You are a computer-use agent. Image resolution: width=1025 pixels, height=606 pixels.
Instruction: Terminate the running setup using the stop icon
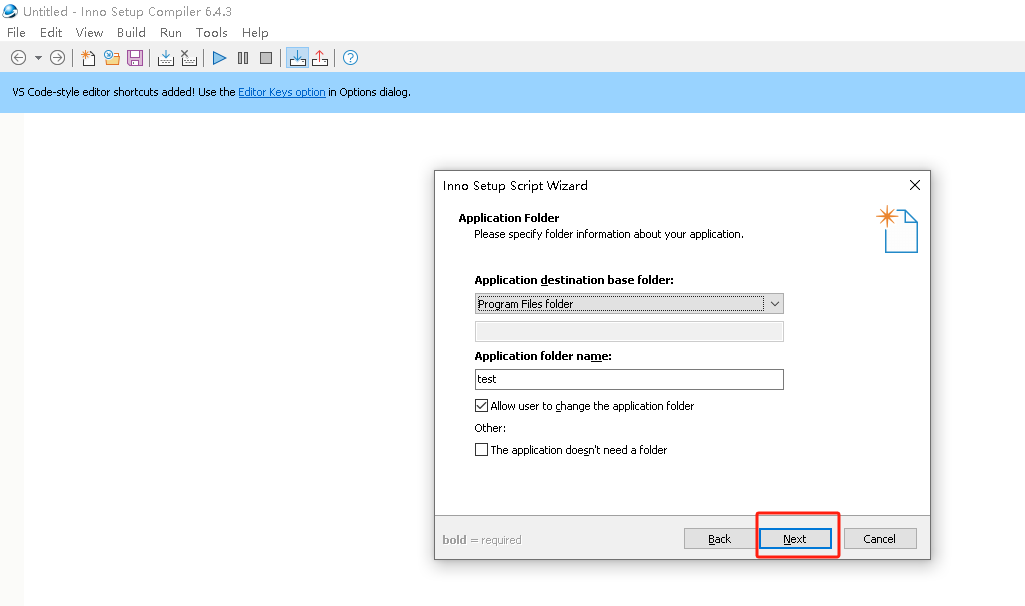pyautogui.click(x=265, y=57)
